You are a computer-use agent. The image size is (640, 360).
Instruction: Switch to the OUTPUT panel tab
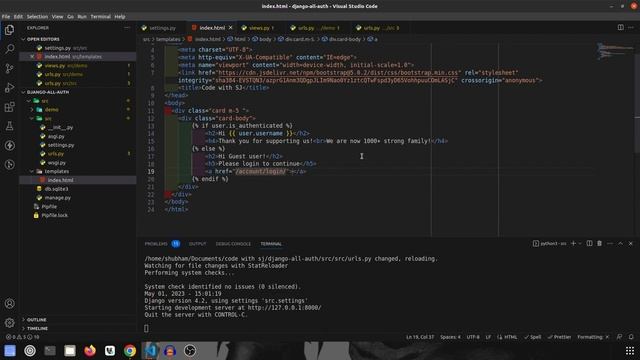tap(197, 244)
